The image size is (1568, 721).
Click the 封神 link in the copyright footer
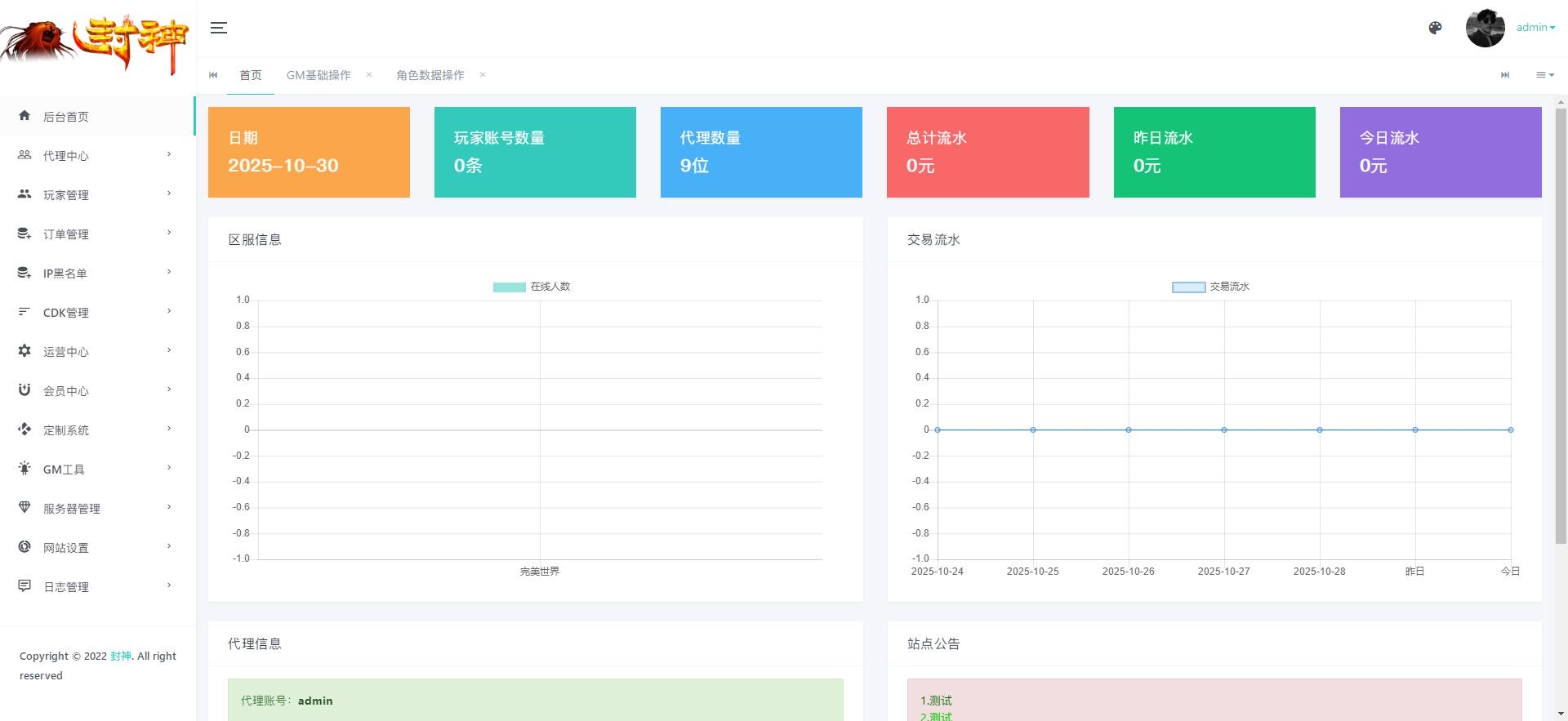coord(120,656)
